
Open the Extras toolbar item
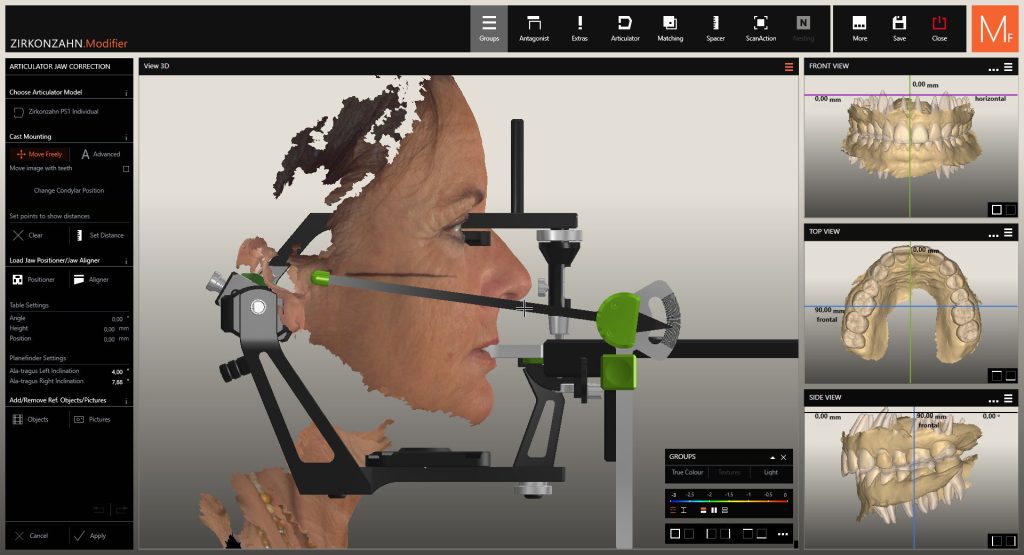[580, 27]
